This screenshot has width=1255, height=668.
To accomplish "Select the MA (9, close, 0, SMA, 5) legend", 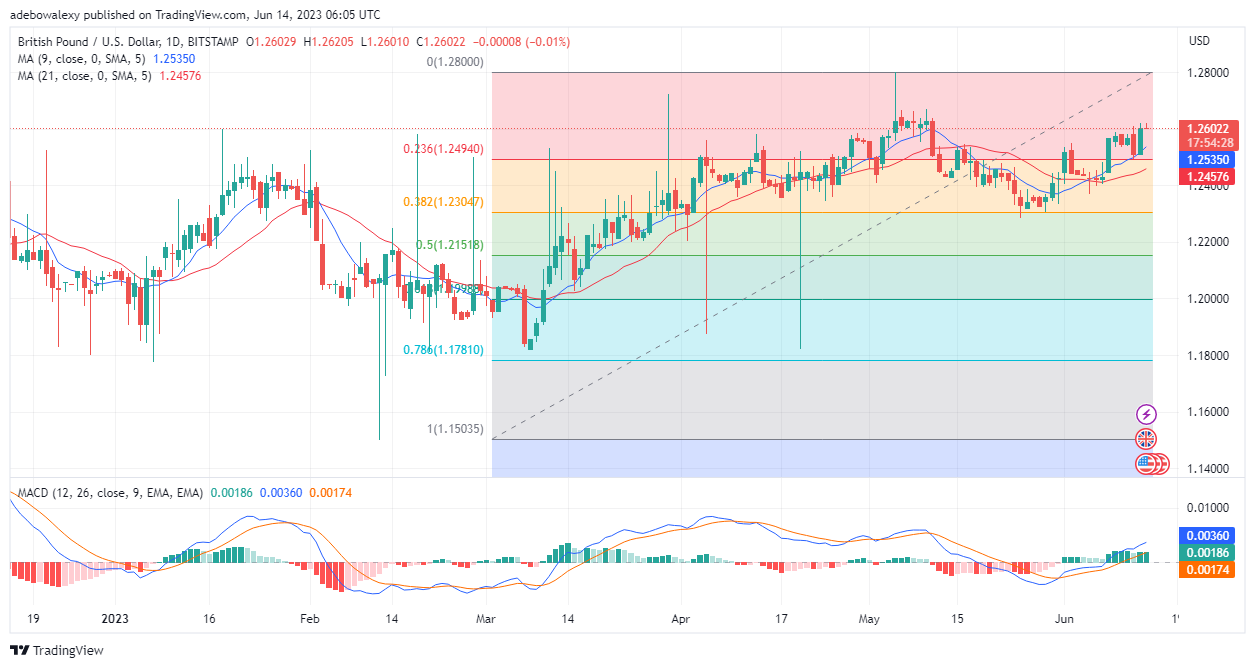I will [x=82, y=59].
